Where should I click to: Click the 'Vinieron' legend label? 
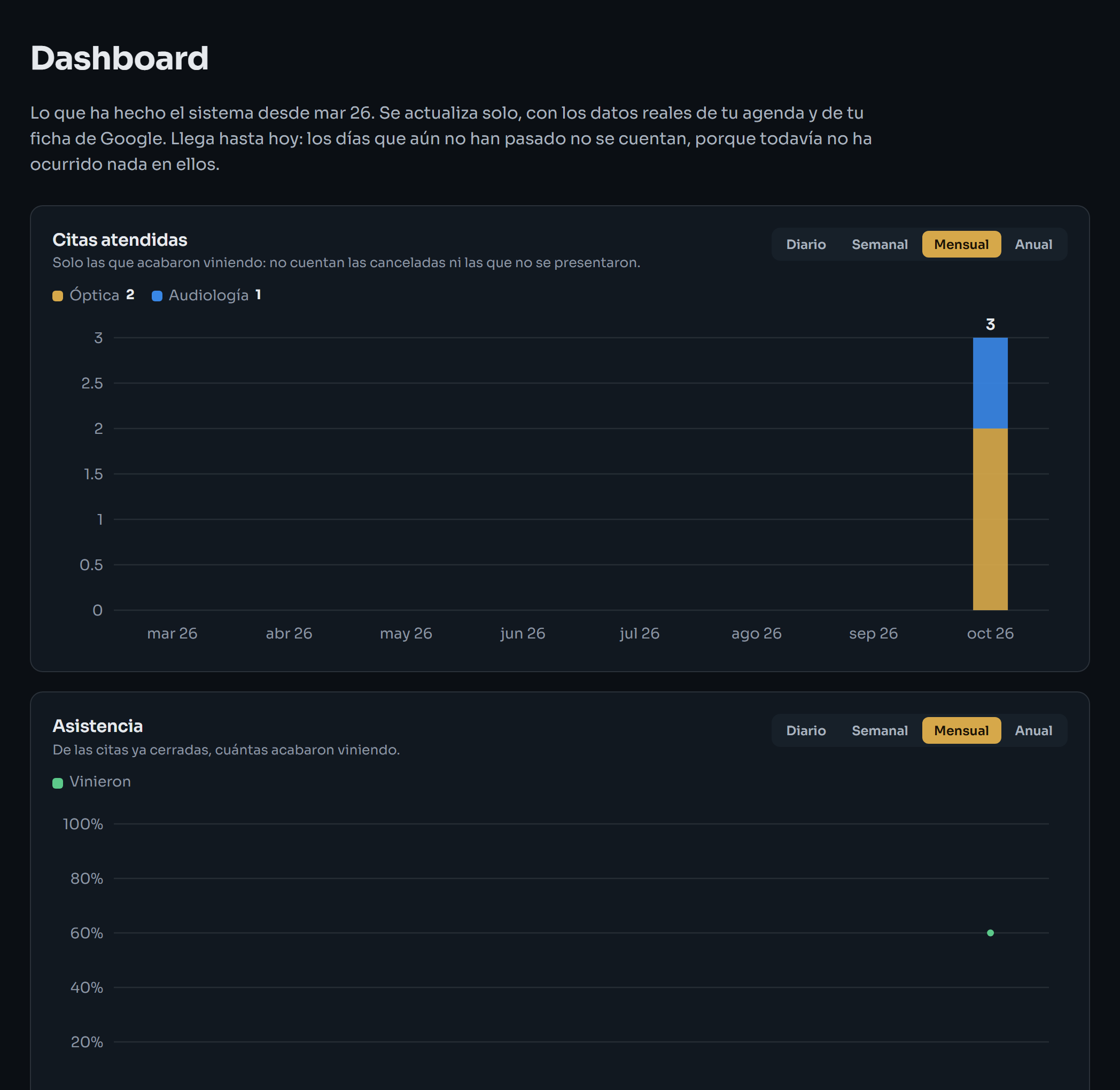[x=99, y=781]
